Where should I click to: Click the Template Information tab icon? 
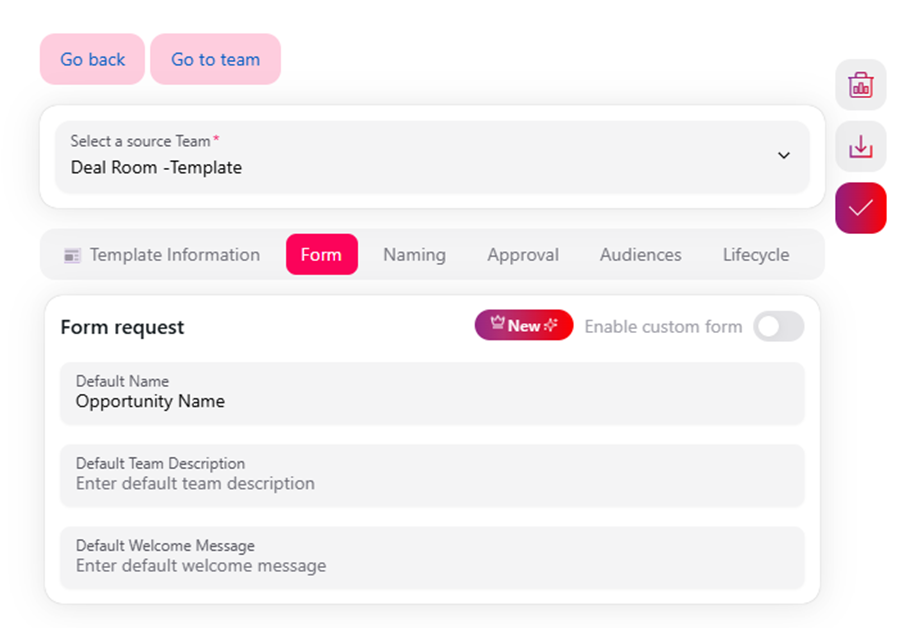pos(72,255)
